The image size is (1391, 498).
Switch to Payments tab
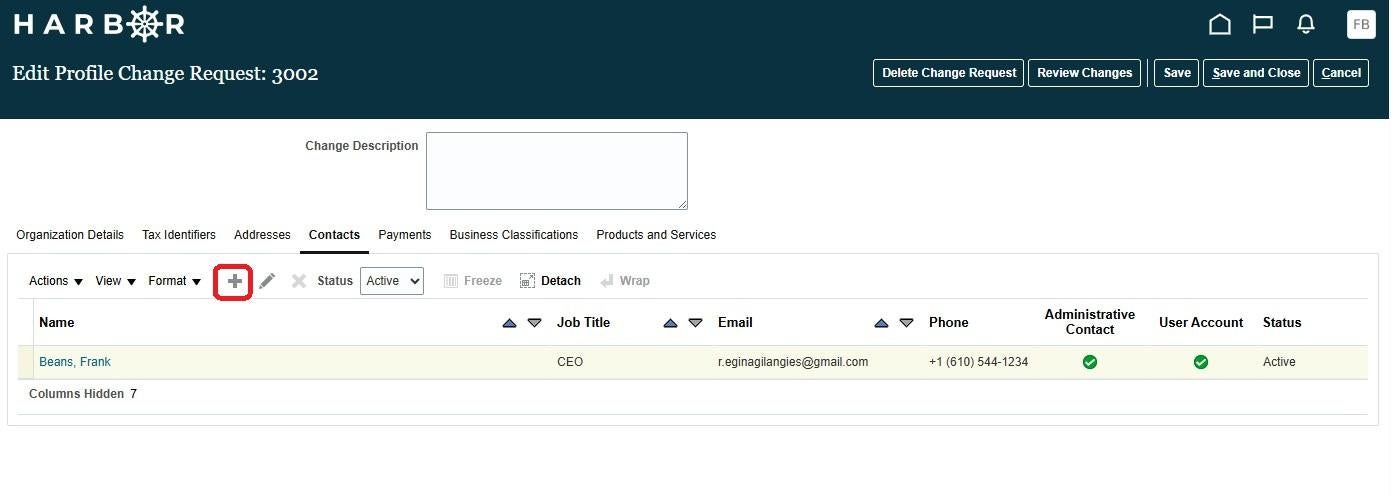[x=404, y=235]
